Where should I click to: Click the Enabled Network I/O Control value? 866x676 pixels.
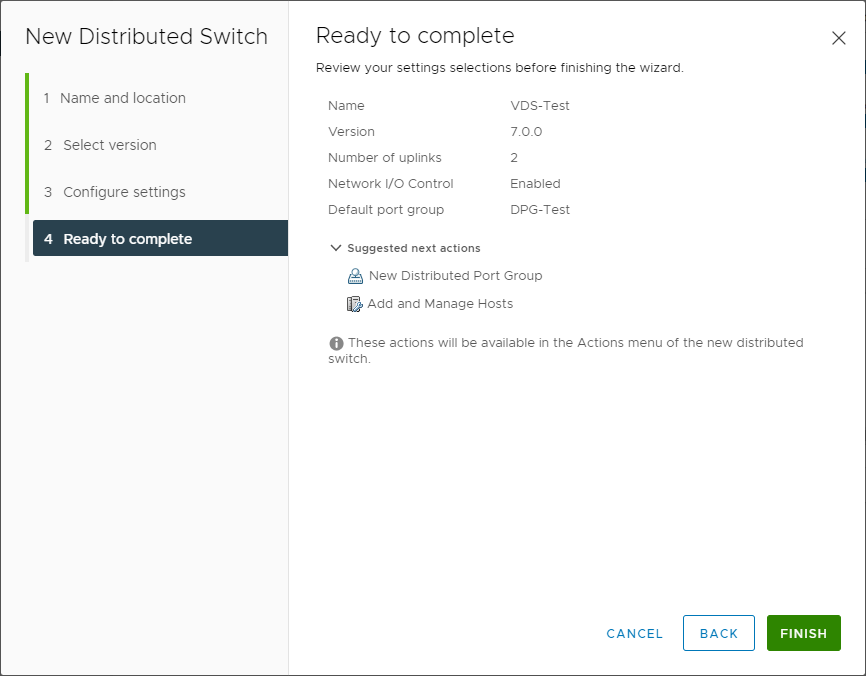click(535, 183)
